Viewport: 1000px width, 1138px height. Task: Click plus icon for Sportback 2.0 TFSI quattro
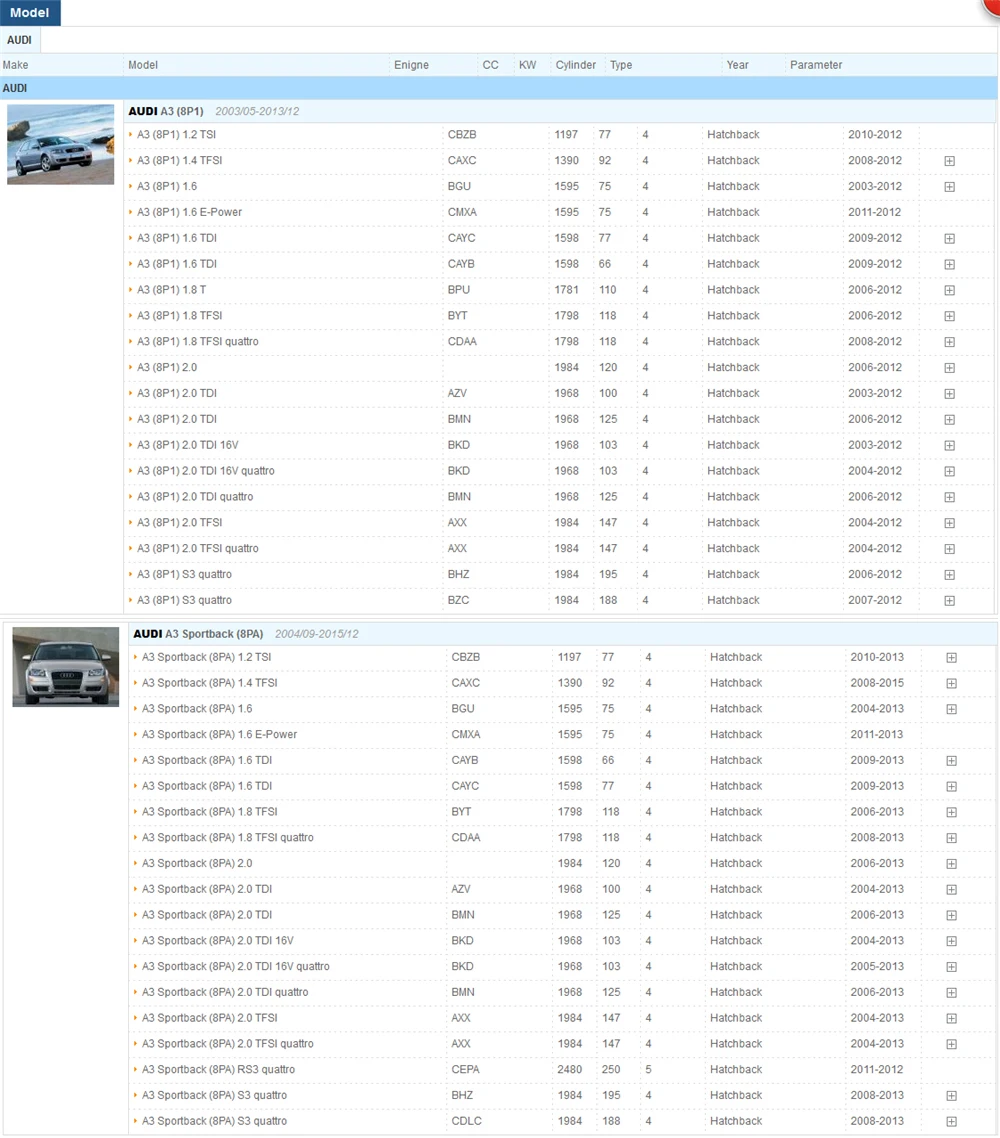pyautogui.click(x=951, y=1044)
